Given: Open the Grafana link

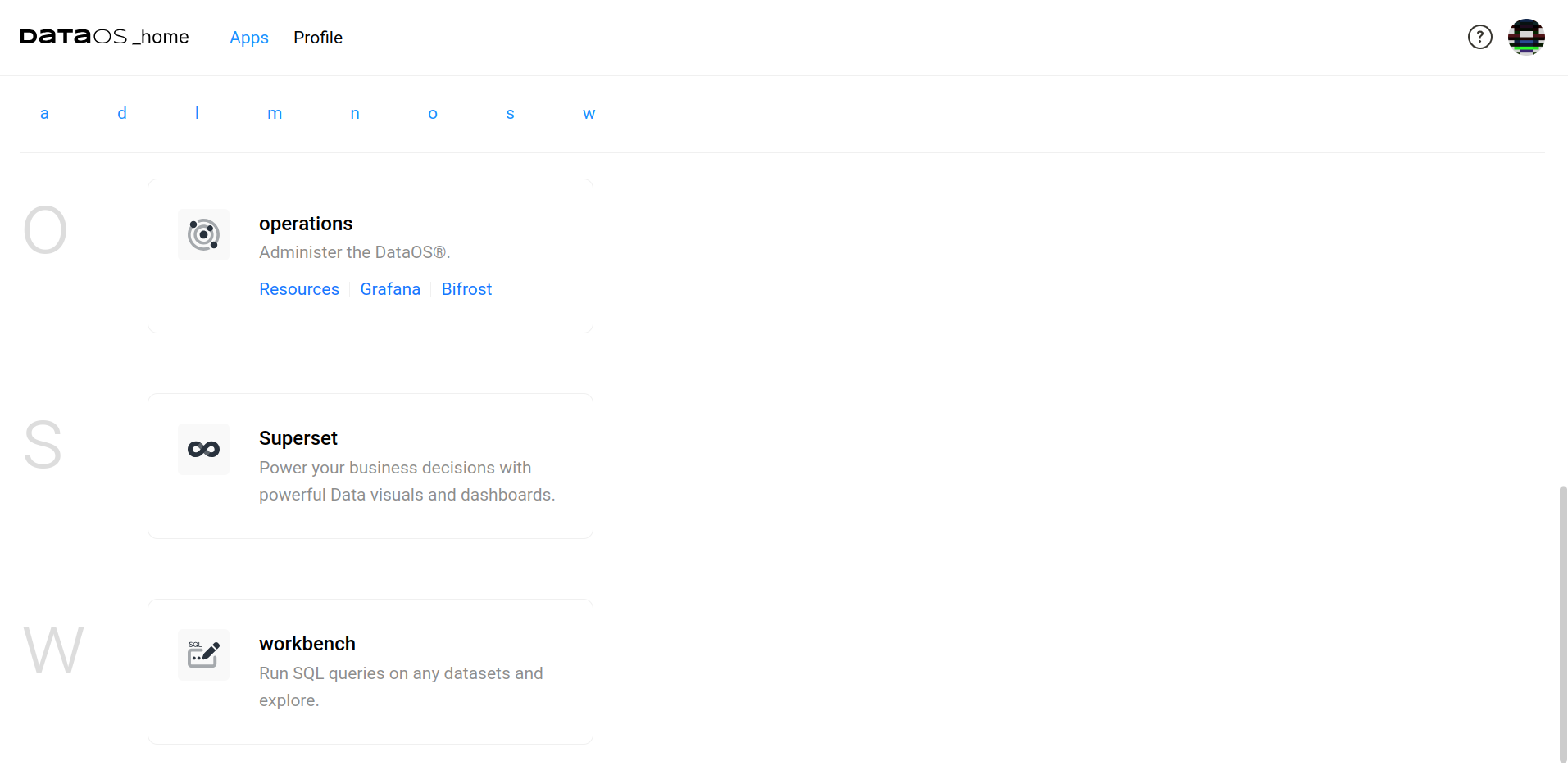Looking at the screenshot, I should coord(390,289).
